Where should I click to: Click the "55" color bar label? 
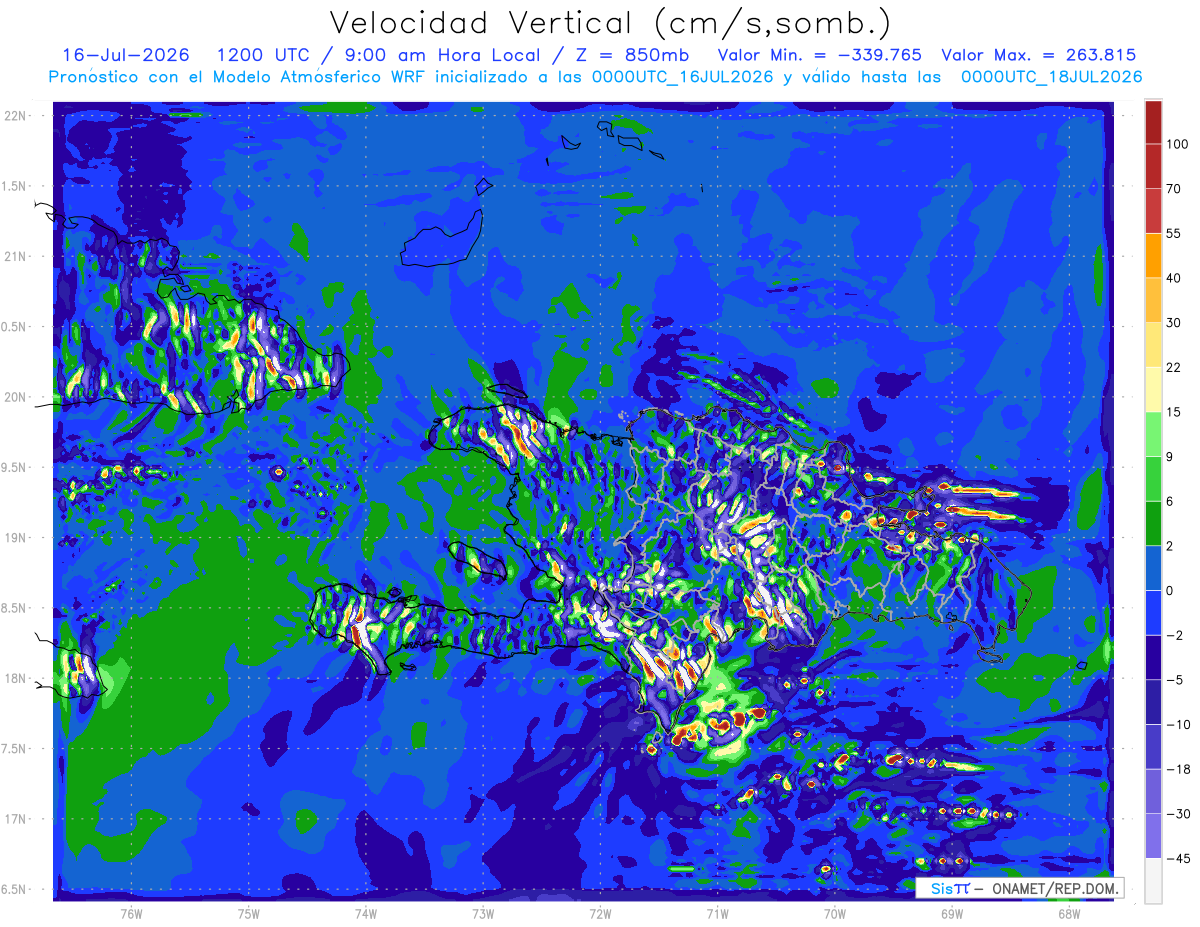(1174, 233)
